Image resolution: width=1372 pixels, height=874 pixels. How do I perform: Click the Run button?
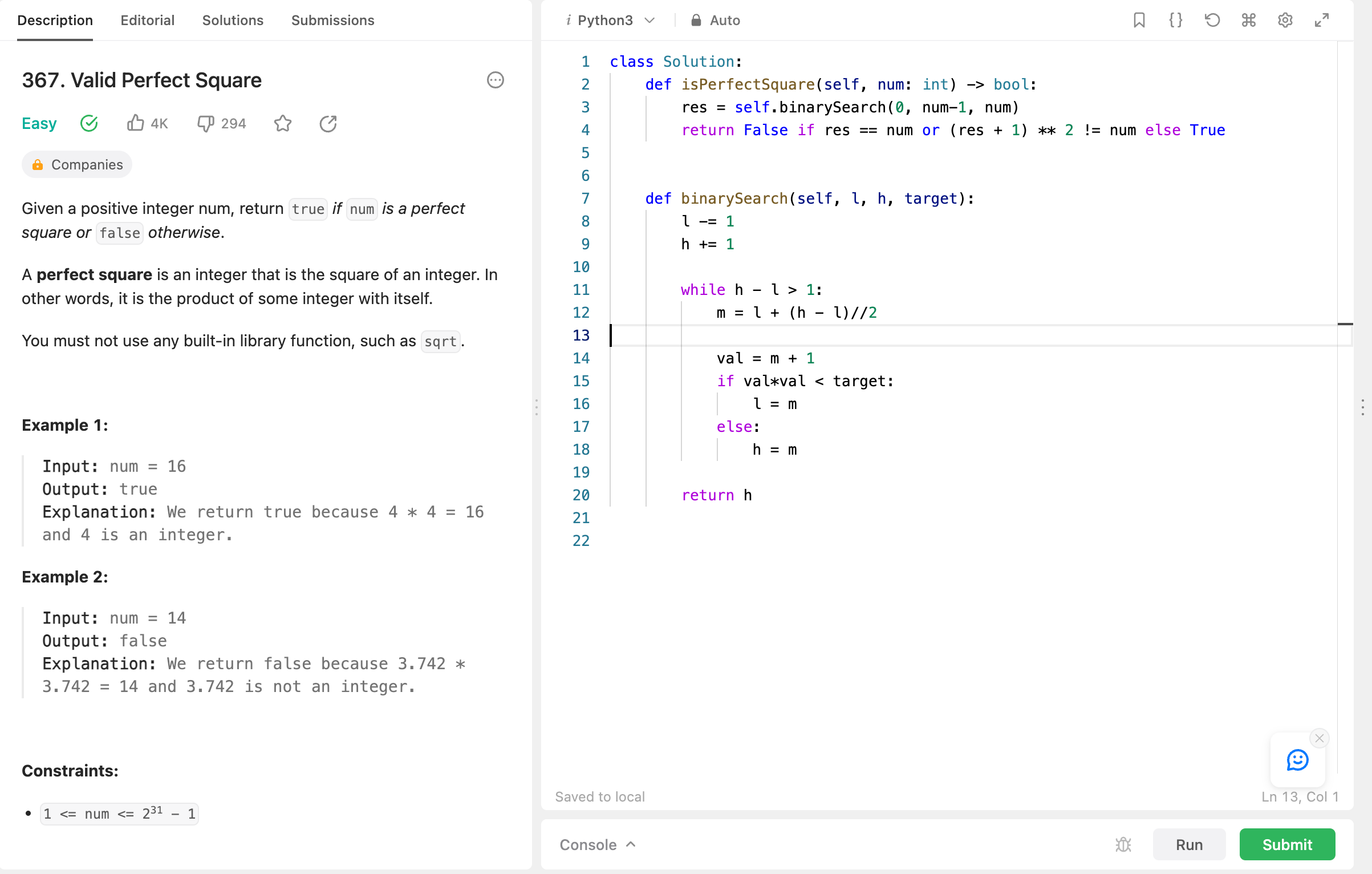coord(1188,844)
